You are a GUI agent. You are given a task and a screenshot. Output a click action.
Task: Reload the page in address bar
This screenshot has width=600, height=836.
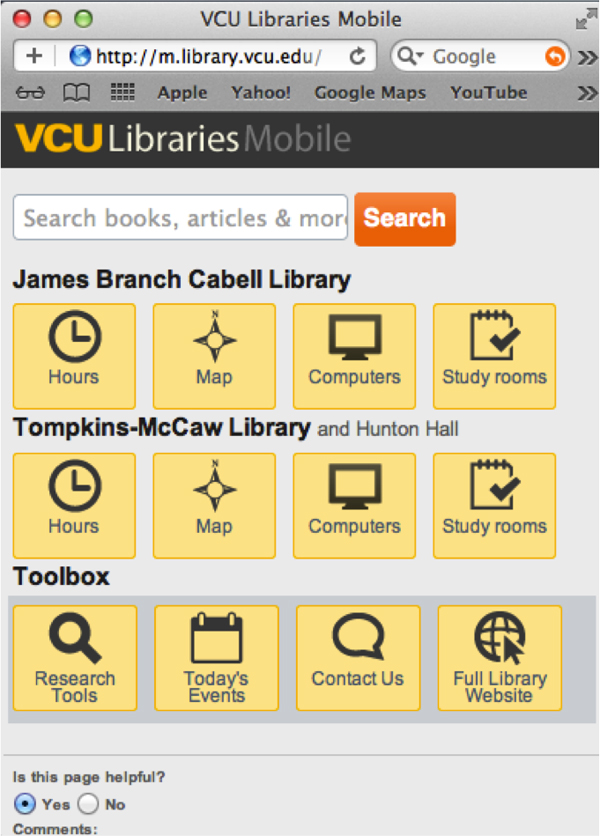(x=357, y=57)
